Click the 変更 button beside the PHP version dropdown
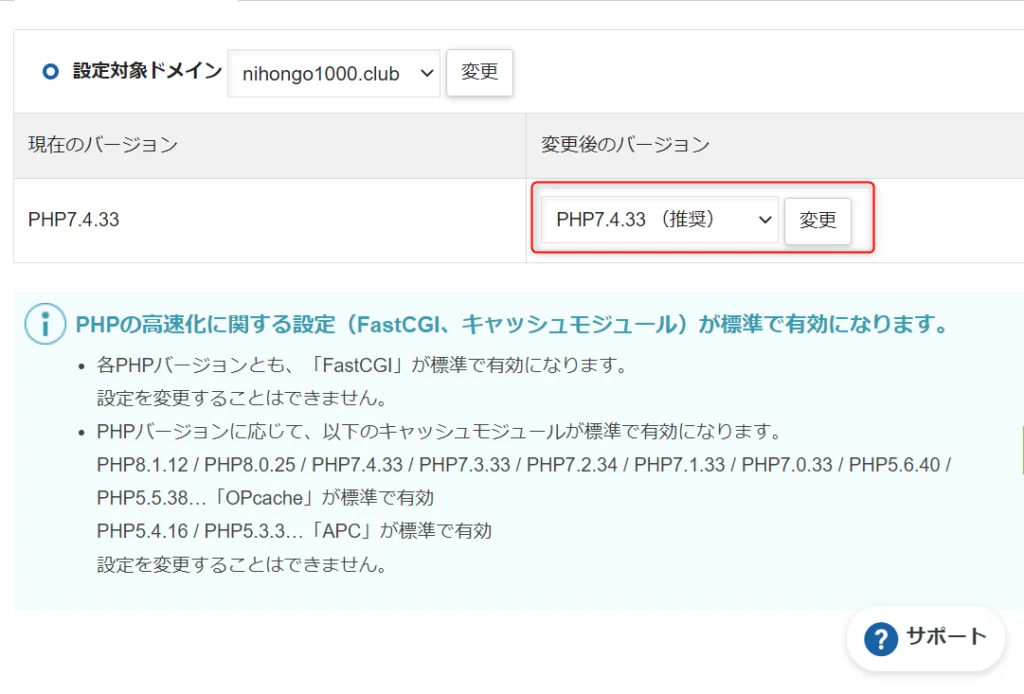The image size is (1024, 694). tap(818, 221)
